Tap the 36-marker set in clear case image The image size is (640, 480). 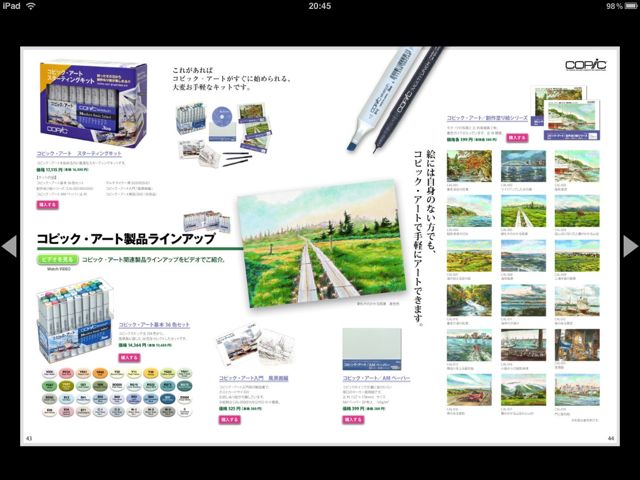click(76, 320)
